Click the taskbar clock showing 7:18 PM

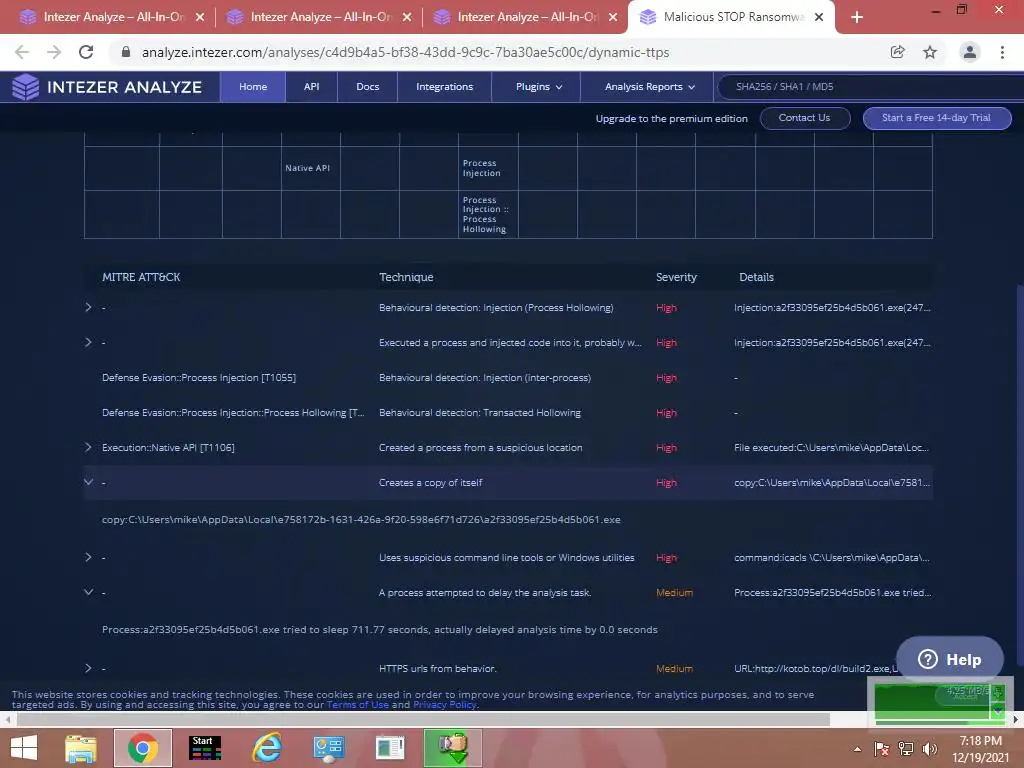pyautogui.click(x=980, y=748)
